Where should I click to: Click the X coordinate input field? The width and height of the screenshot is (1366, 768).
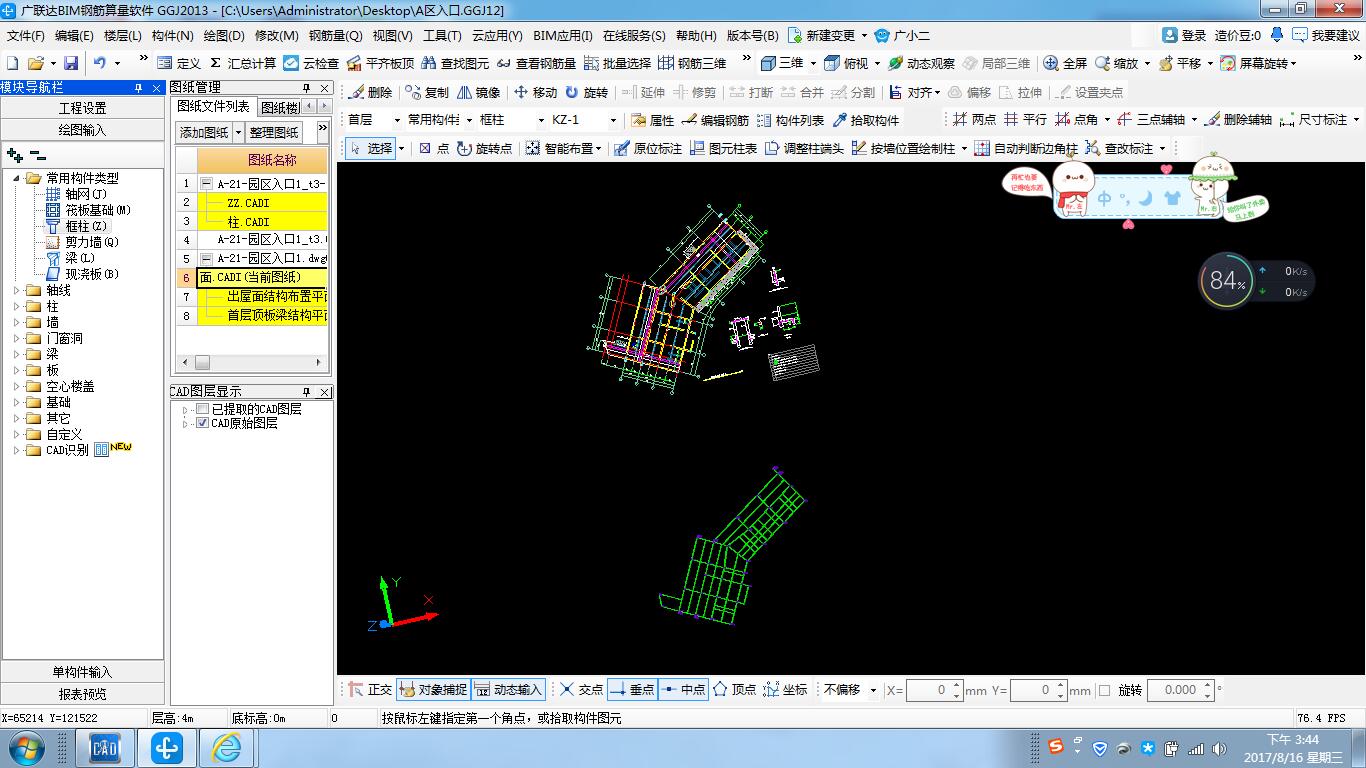point(934,690)
